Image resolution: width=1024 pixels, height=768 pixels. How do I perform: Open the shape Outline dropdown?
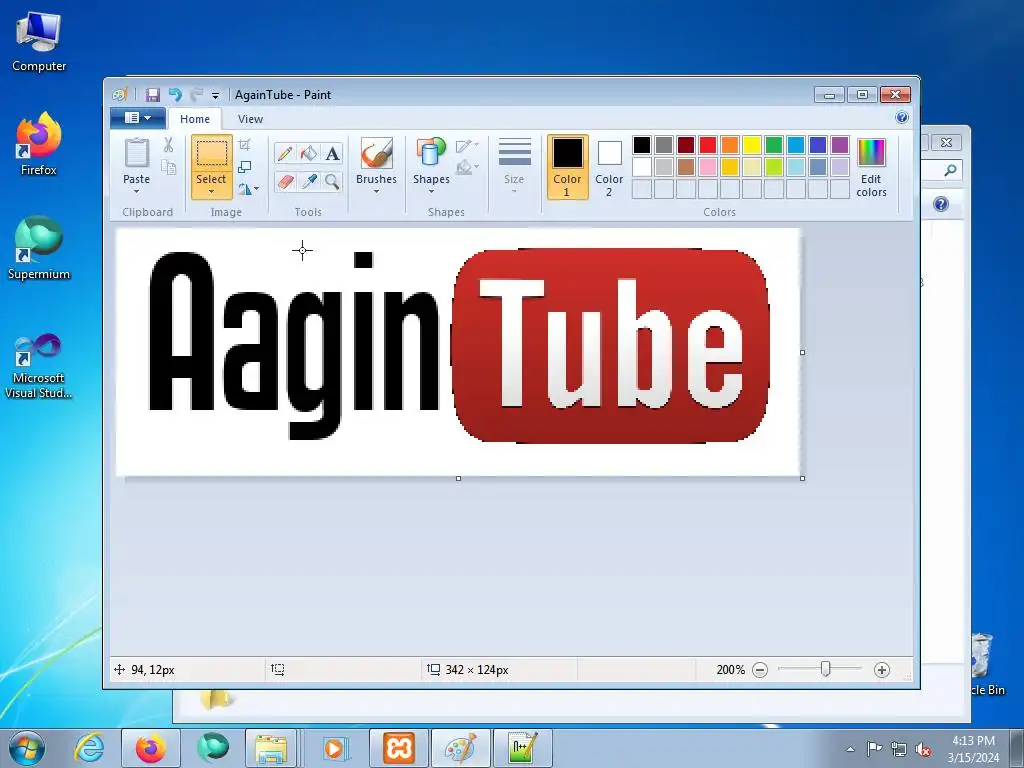click(x=467, y=146)
